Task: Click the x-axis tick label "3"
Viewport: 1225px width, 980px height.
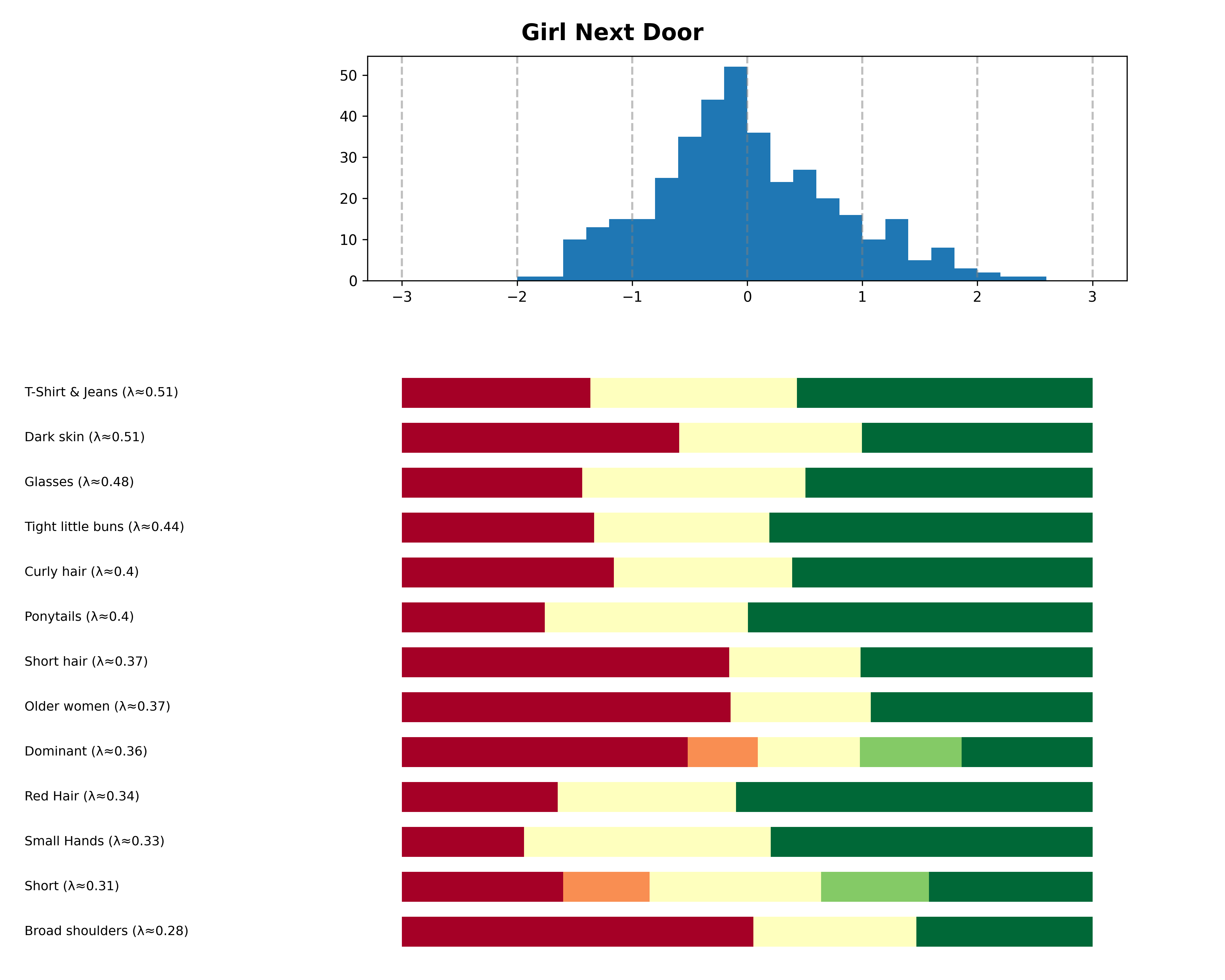Action: pyautogui.click(x=1092, y=297)
